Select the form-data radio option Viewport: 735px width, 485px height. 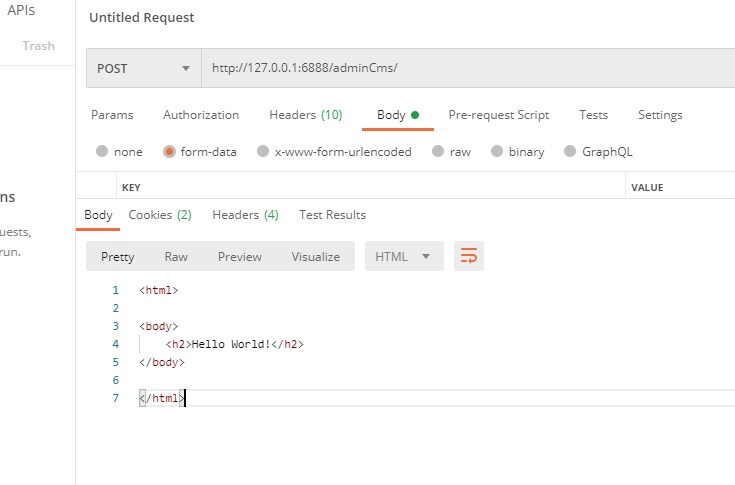pyautogui.click(x=170, y=152)
